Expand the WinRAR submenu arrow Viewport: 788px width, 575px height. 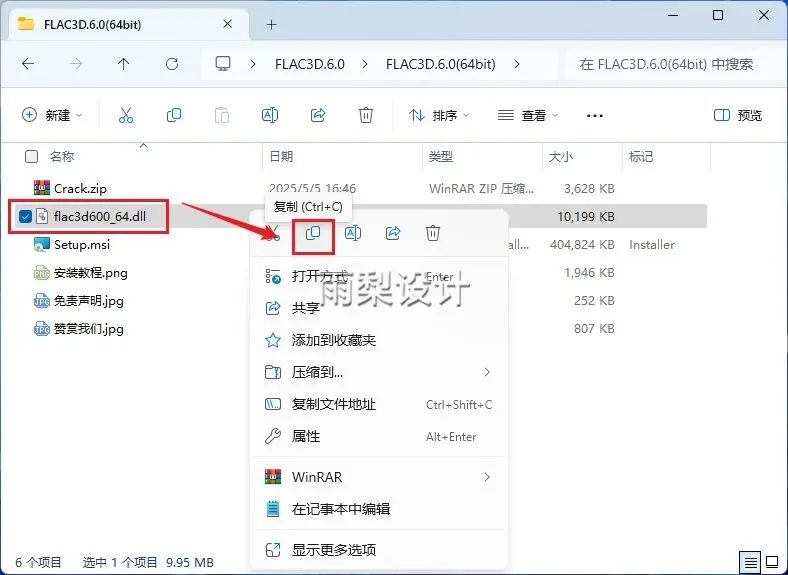coord(486,476)
